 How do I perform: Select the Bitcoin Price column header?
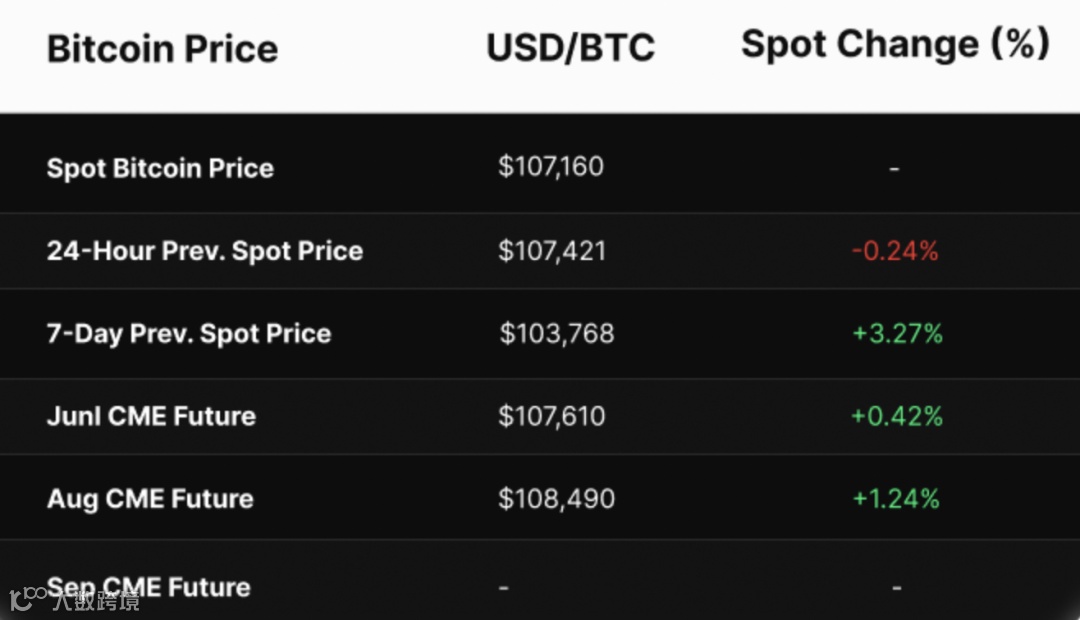pos(162,49)
